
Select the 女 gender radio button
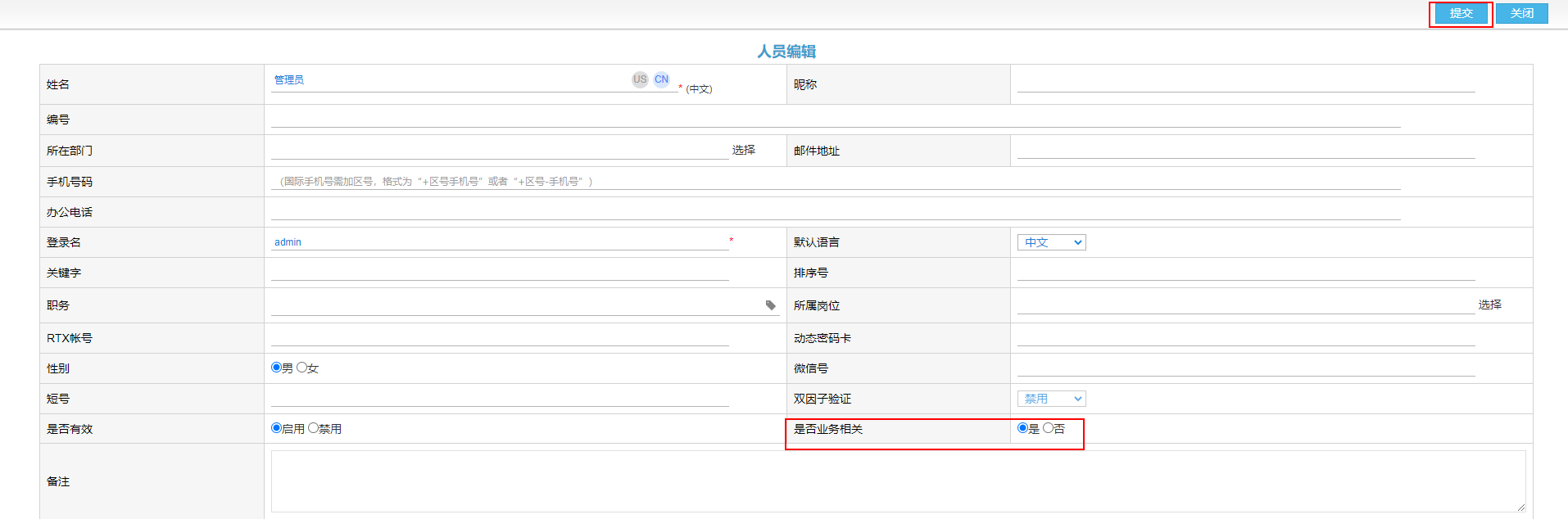pyautogui.click(x=301, y=368)
